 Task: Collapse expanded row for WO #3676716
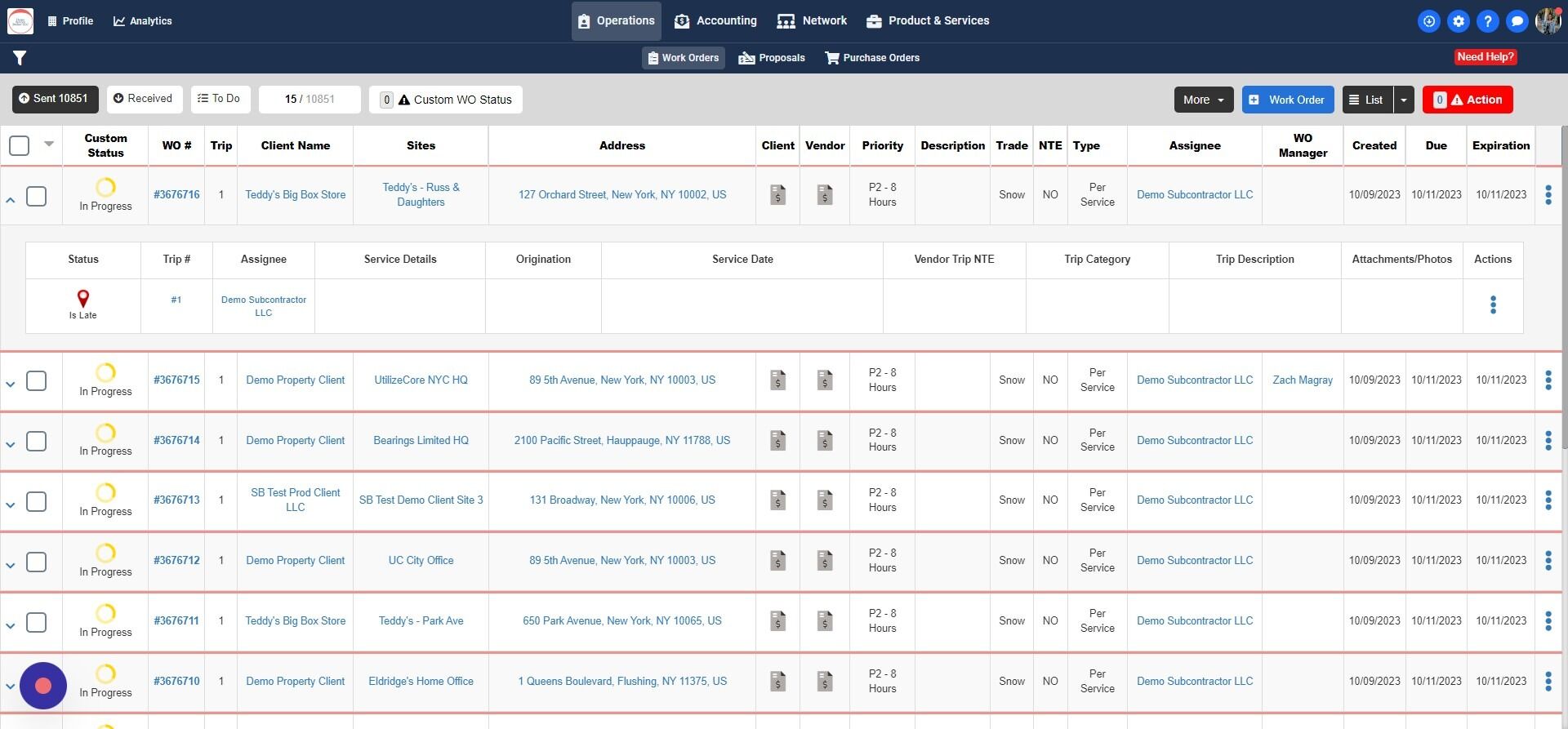(11, 199)
